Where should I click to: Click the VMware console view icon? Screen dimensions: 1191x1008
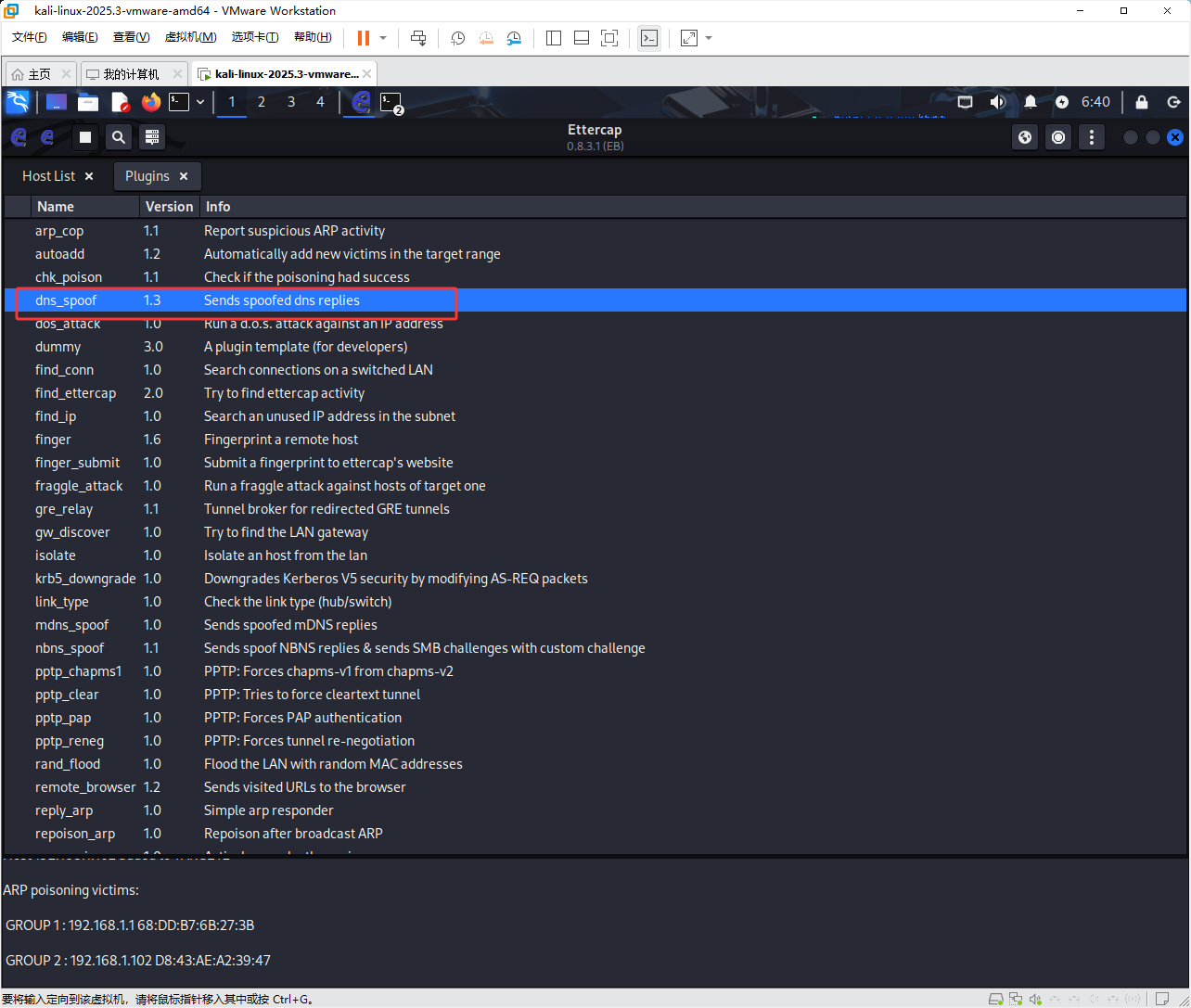649,38
